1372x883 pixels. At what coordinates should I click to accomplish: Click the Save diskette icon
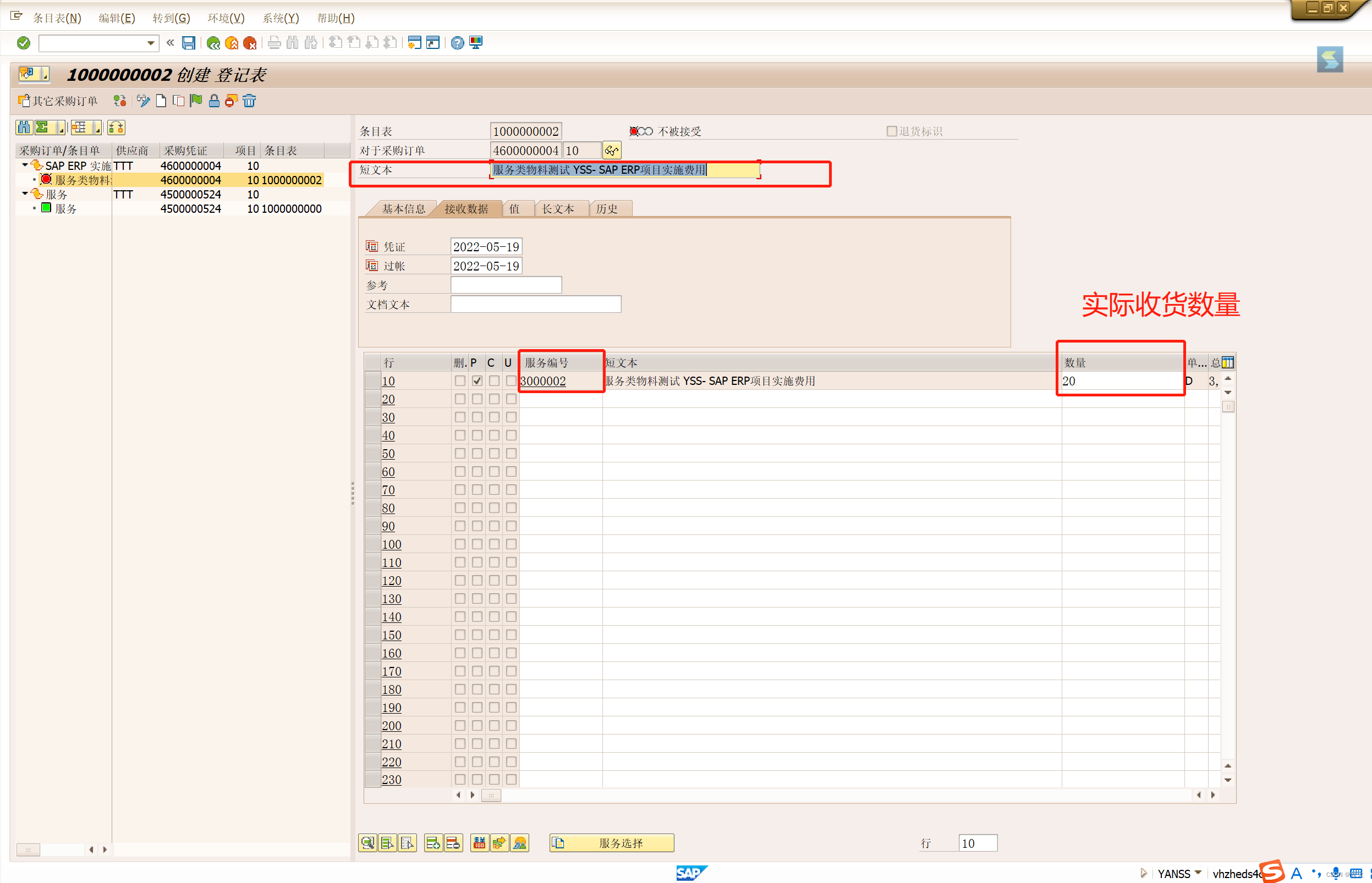189,43
